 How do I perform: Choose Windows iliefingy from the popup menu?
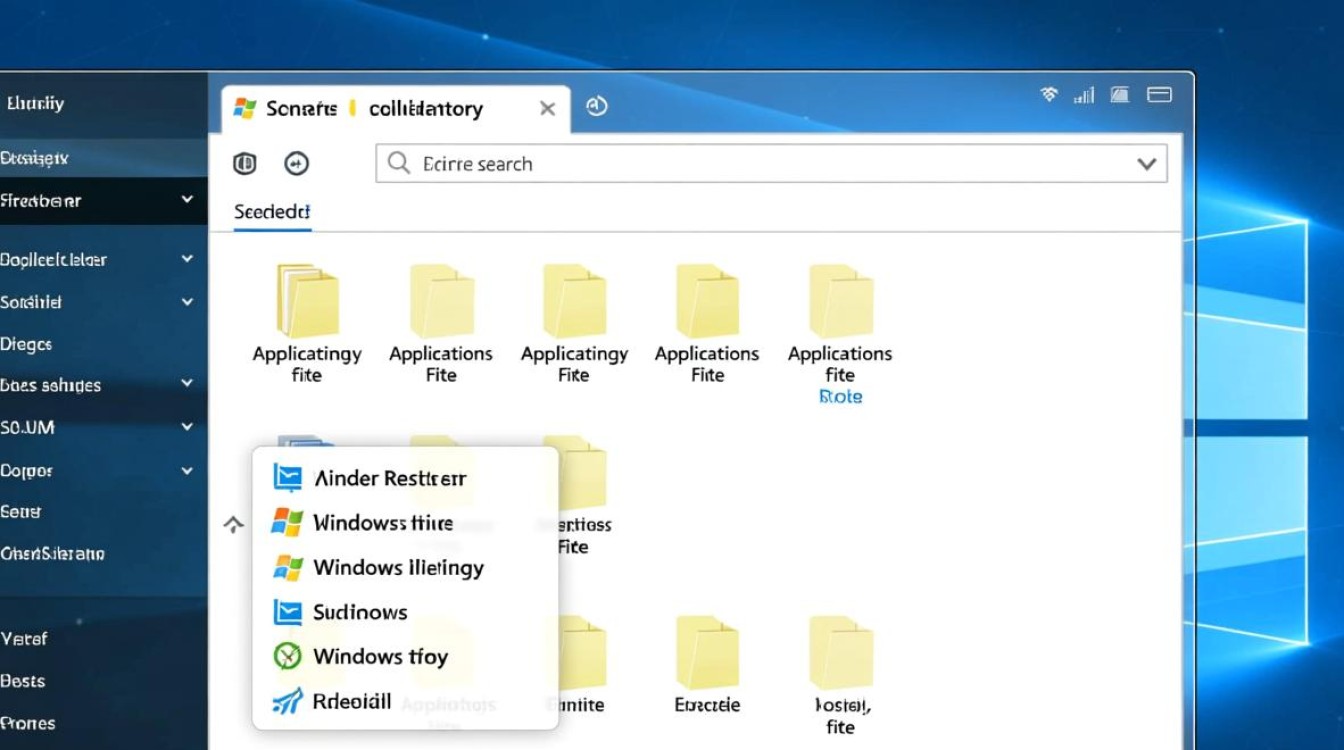[397, 568]
